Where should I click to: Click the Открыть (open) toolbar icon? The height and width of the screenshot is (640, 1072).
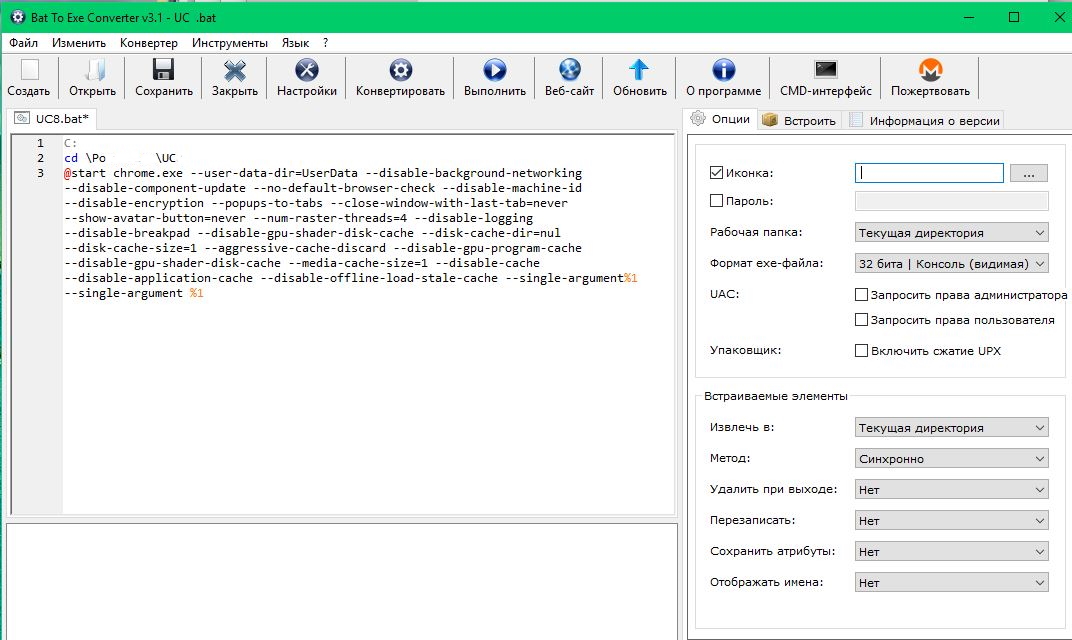[x=94, y=70]
